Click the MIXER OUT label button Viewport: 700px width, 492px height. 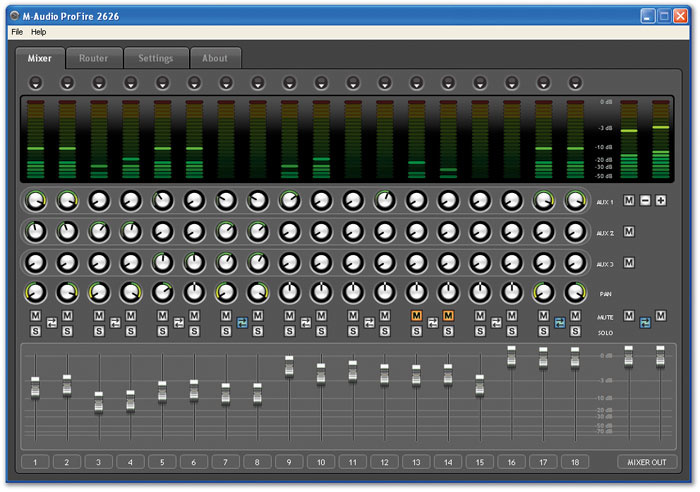coord(646,462)
